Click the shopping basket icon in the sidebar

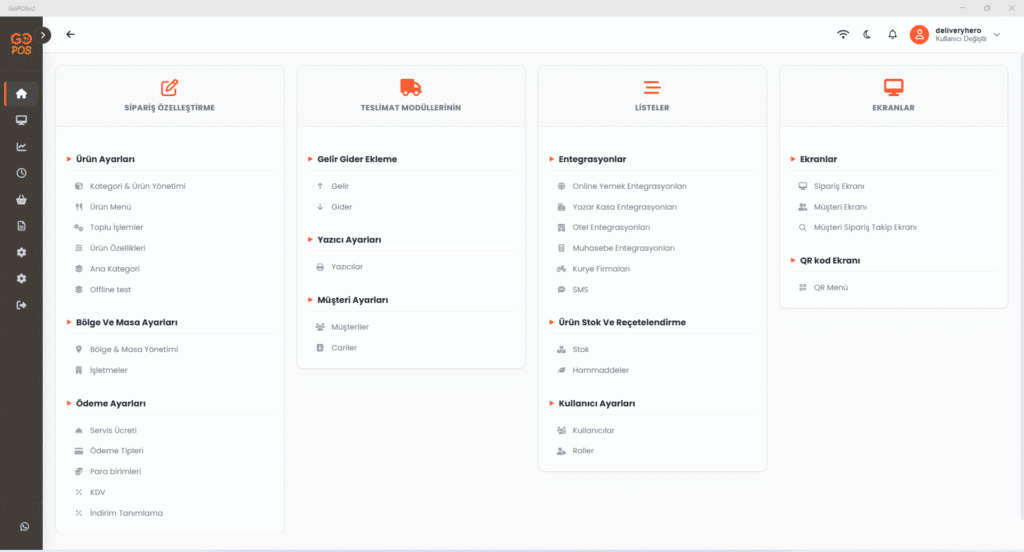(21, 199)
